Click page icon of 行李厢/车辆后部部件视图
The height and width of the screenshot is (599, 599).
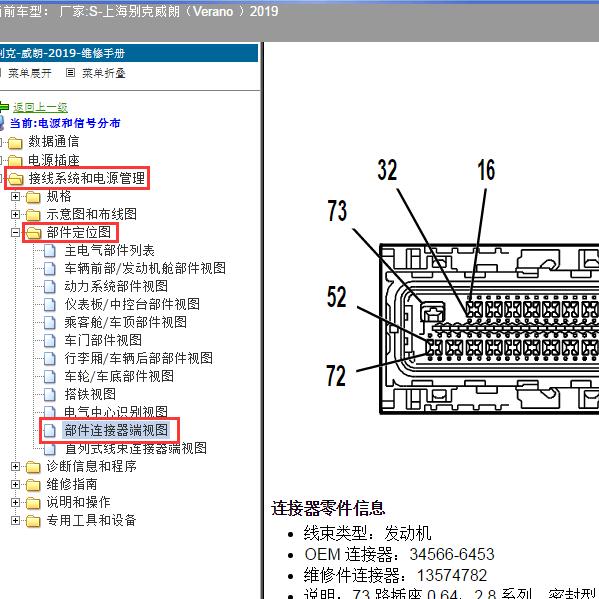point(50,359)
